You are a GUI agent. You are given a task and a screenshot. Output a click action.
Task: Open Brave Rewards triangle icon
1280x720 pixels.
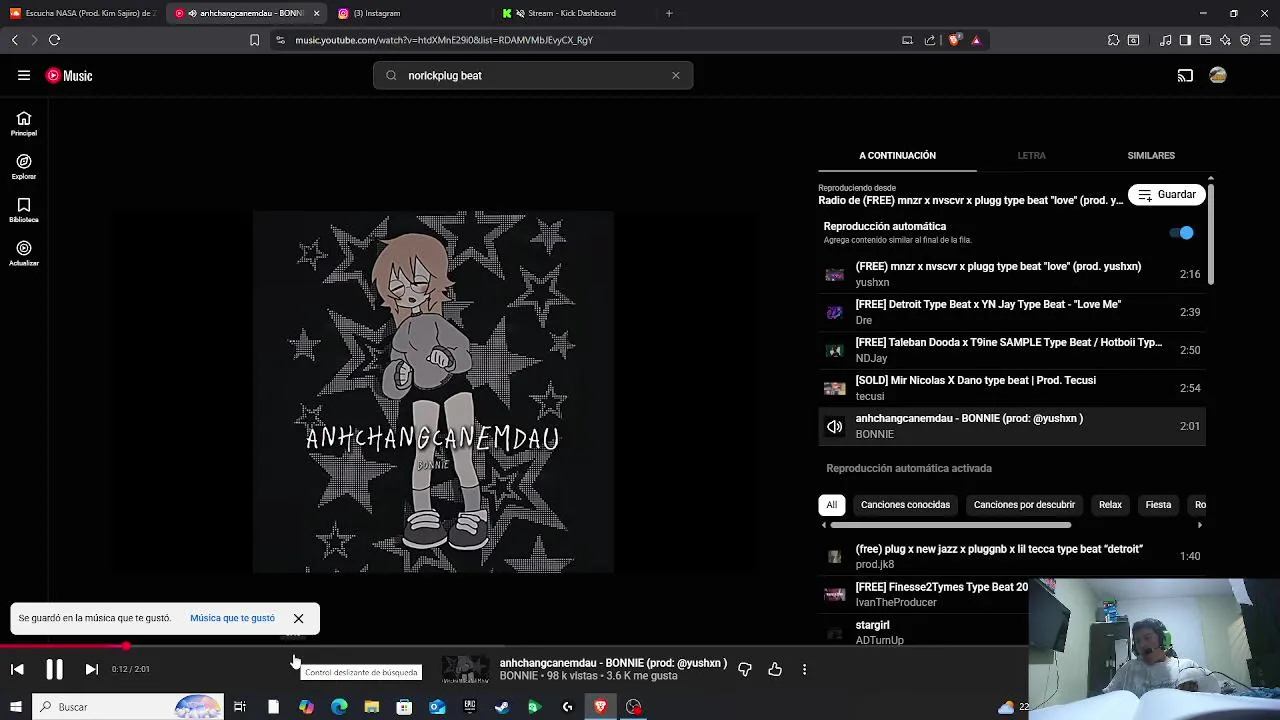(x=976, y=40)
